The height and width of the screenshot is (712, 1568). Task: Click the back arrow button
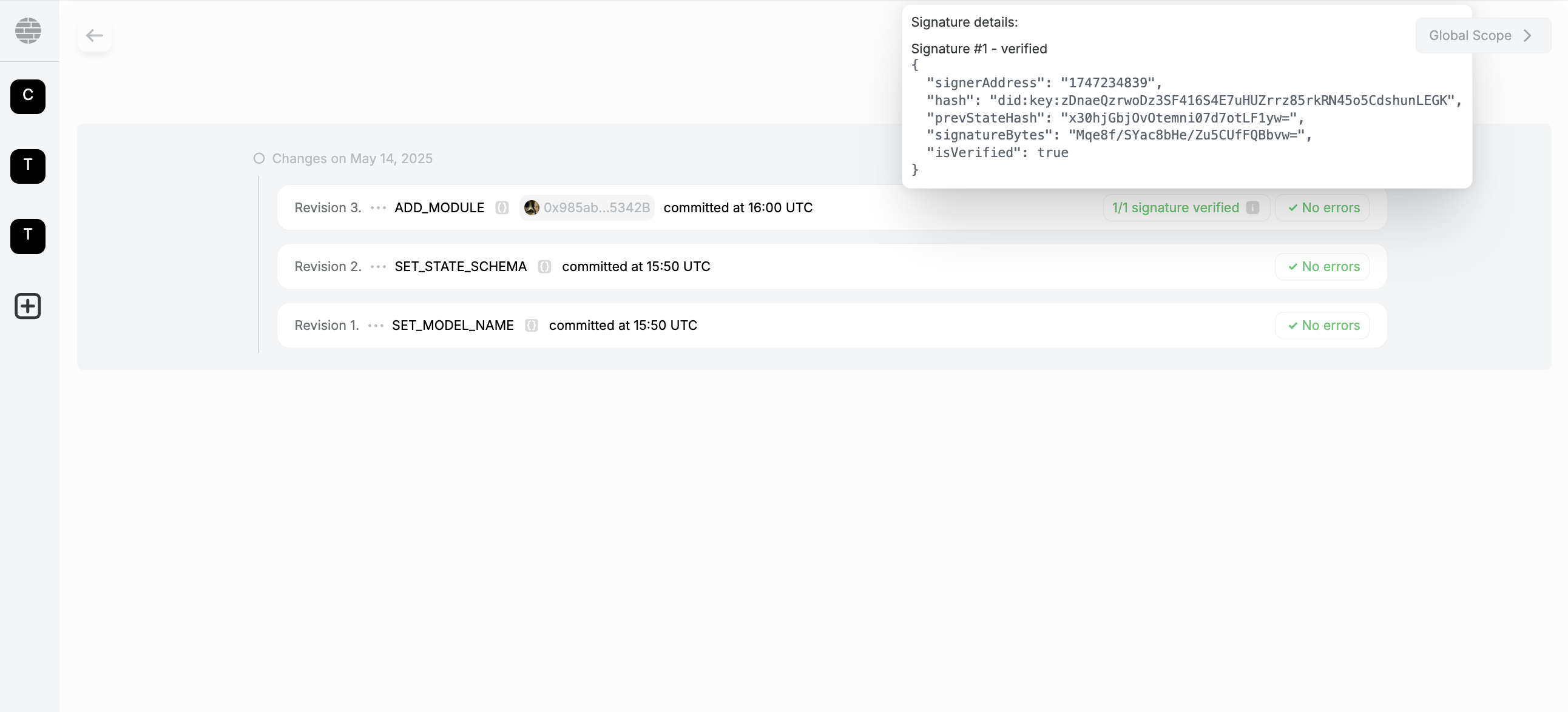(x=94, y=35)
